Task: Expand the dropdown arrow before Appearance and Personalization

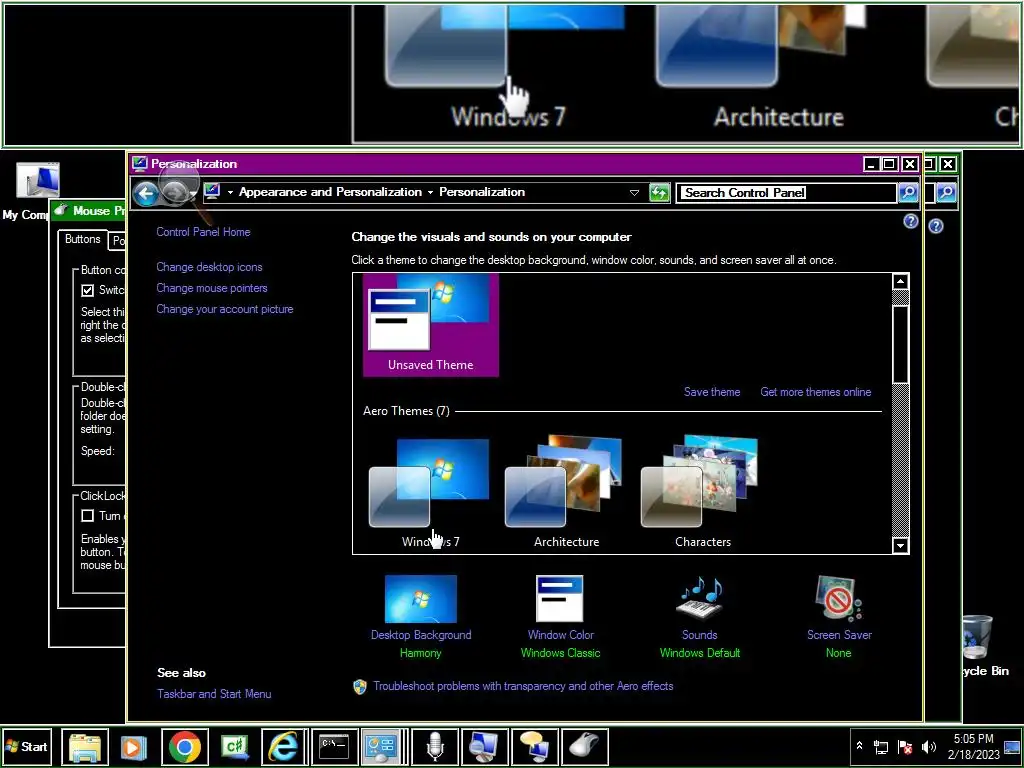Action: [231, 192]
